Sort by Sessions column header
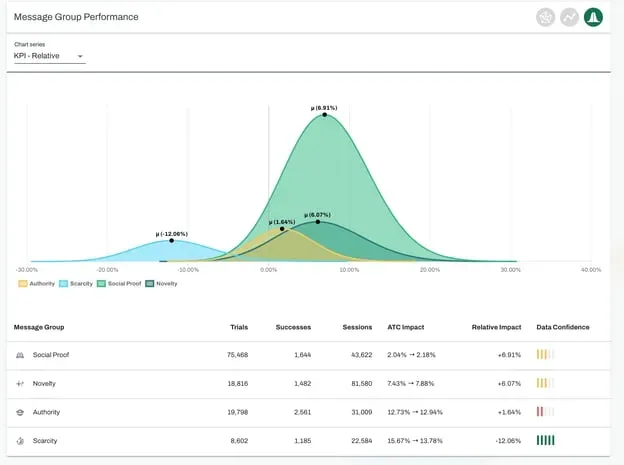 [357, 327]
